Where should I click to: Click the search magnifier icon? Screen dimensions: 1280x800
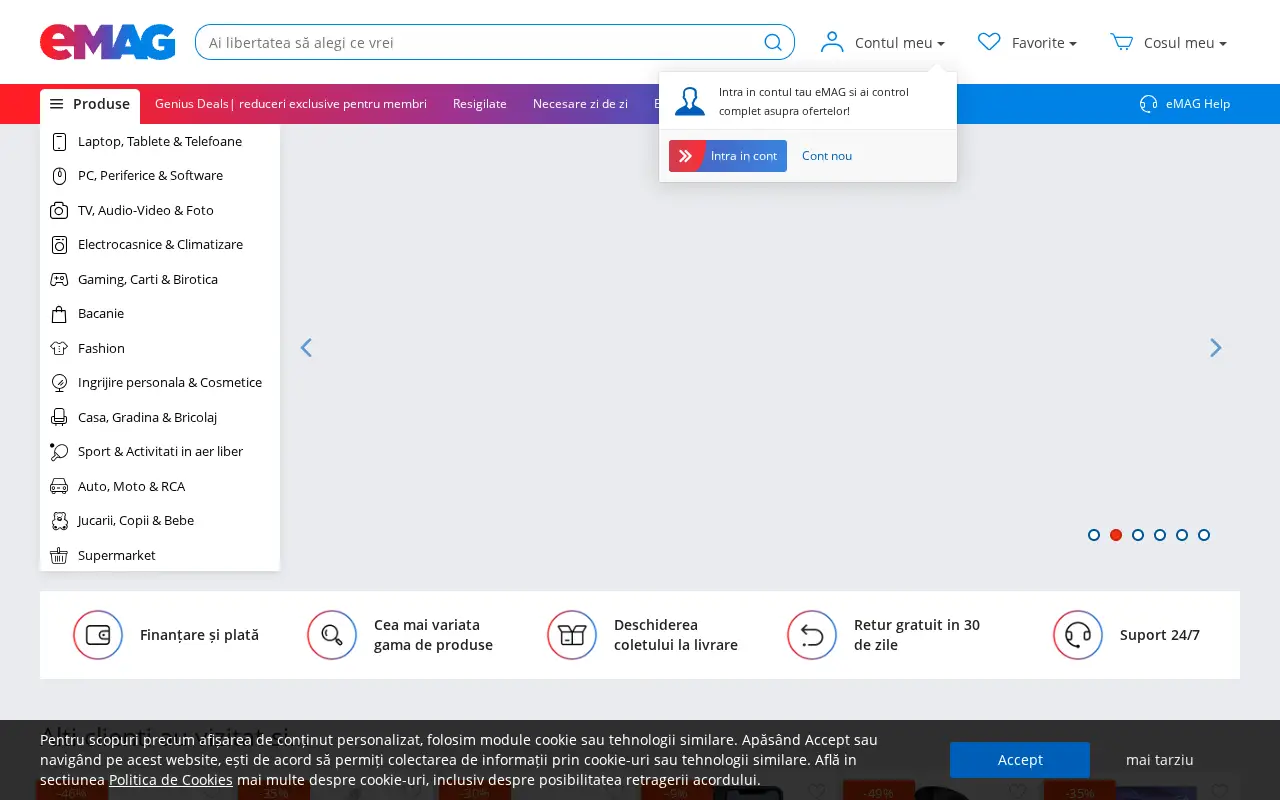[x=773, y=42]
